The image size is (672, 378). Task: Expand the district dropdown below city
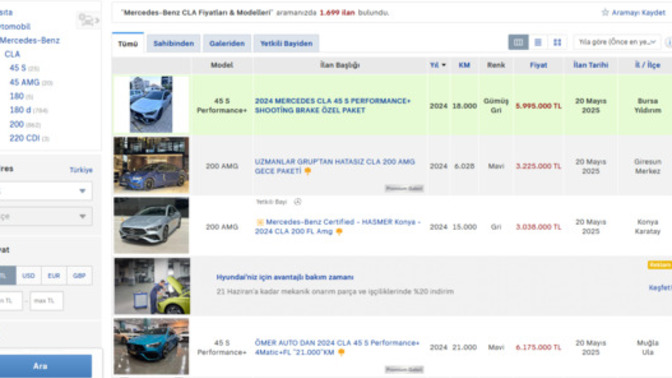[x=45, y=216]
